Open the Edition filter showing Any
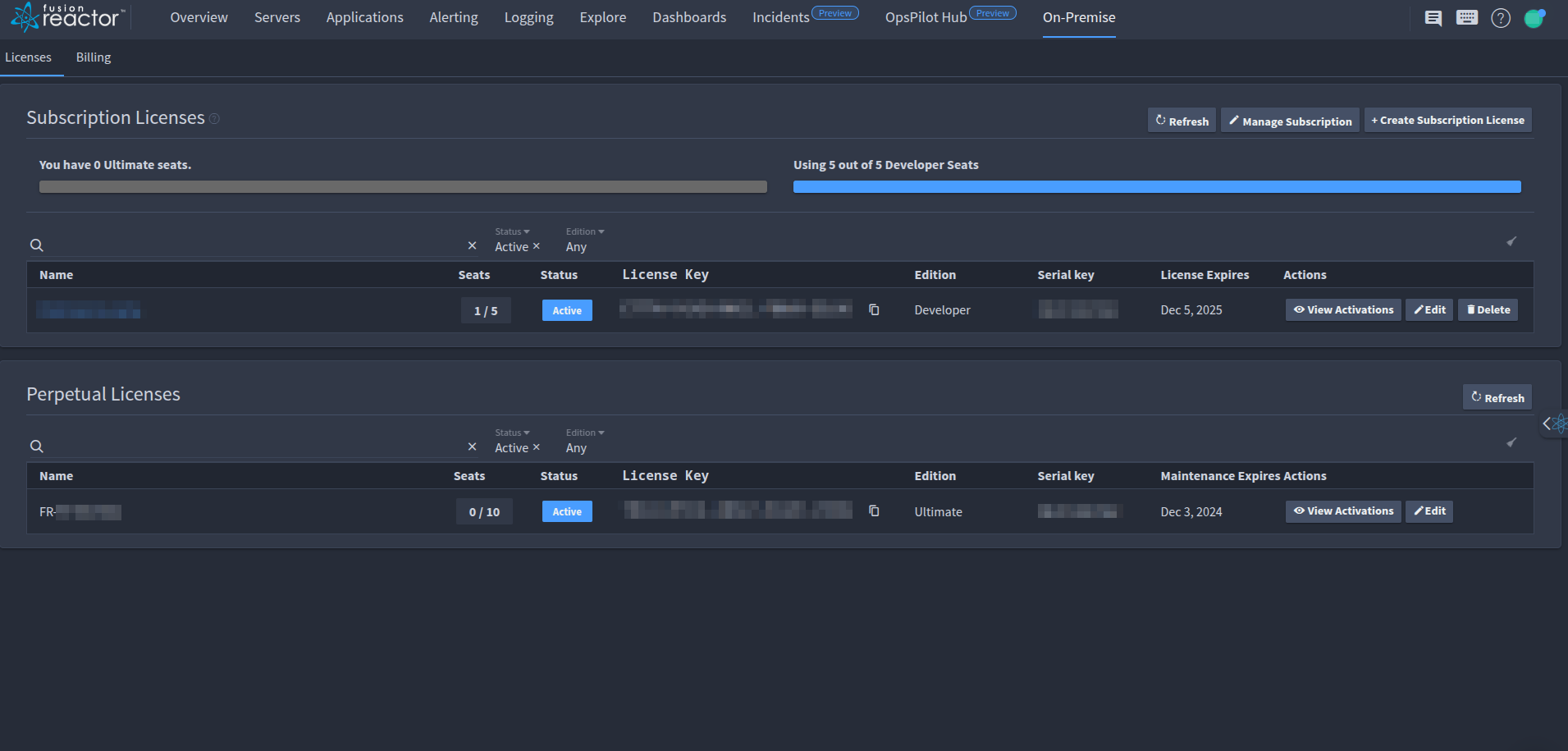 tap(583, 238)
